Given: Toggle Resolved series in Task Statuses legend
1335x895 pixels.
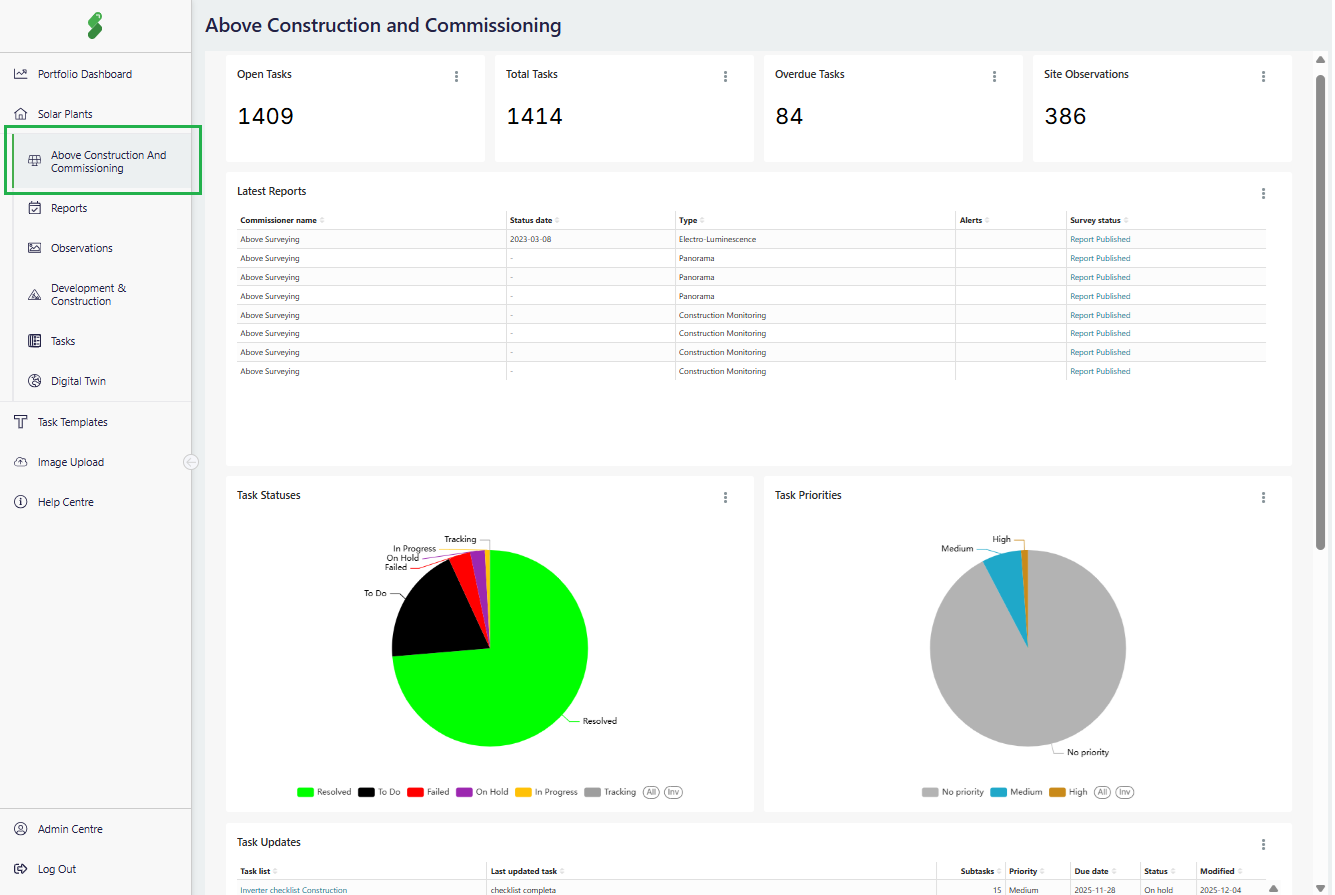Looking at the screenshot, I should coord(324,792).
